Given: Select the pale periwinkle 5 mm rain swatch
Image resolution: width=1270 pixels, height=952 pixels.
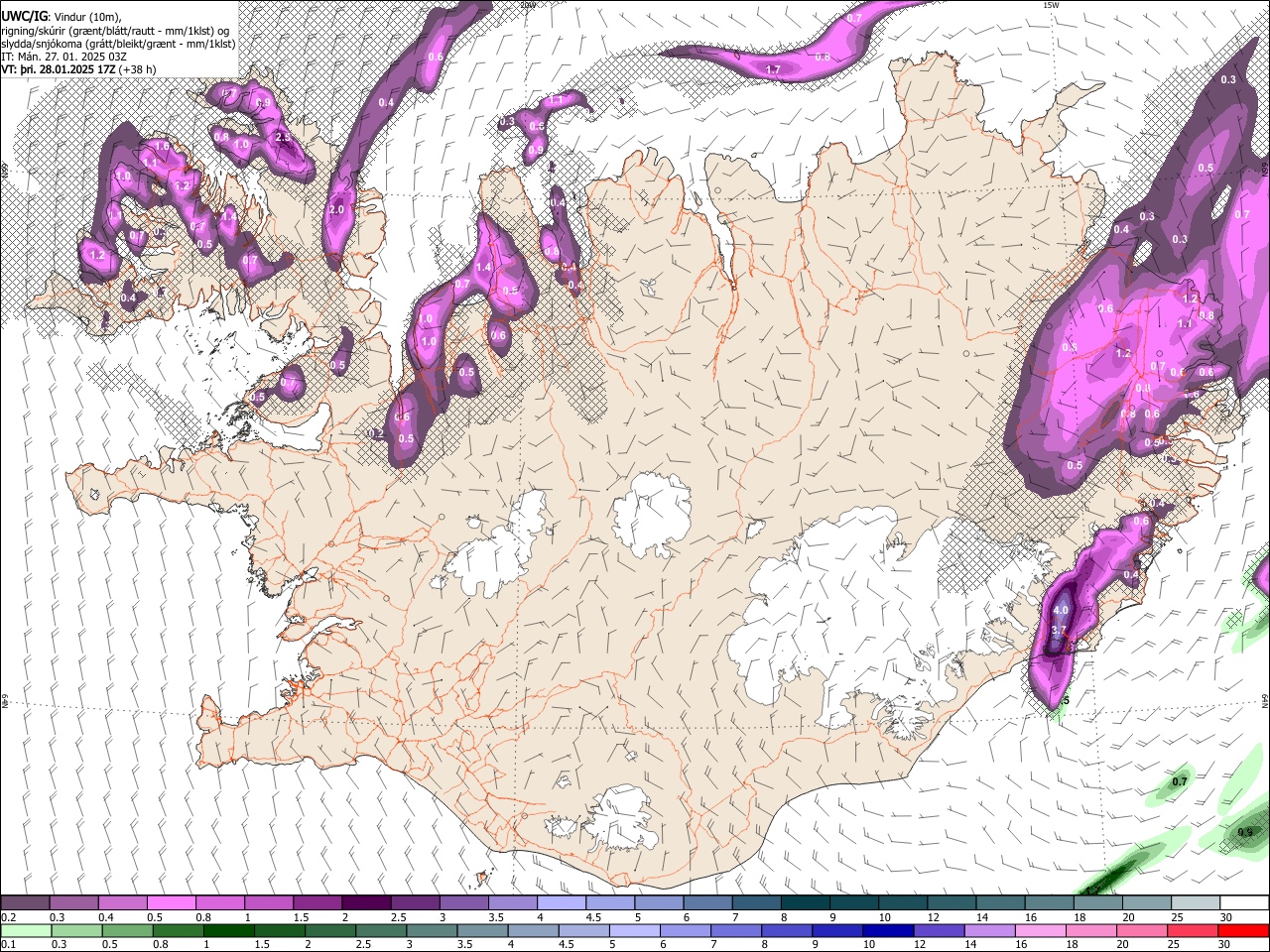Looking at the screenshot, I should click(634, 931).
